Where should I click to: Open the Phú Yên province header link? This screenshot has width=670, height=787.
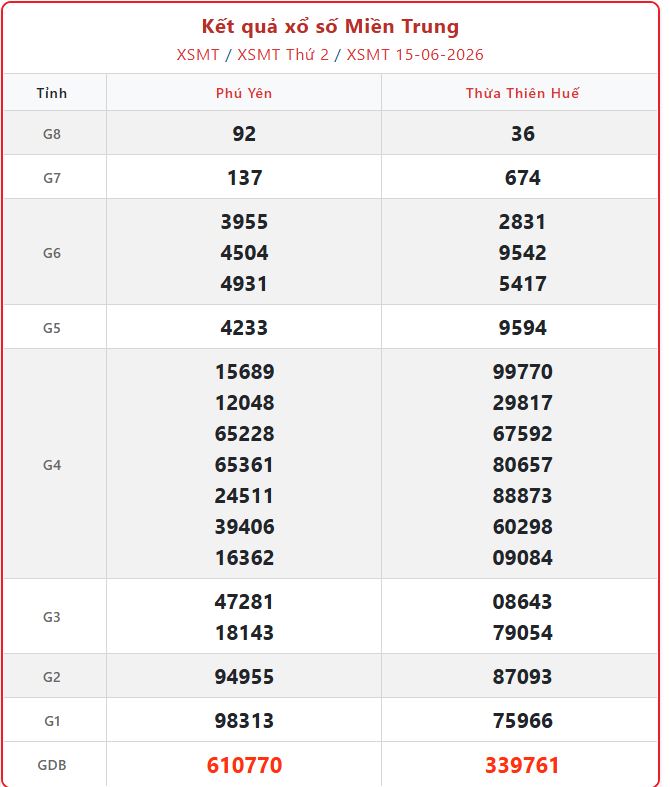point(244,93)
